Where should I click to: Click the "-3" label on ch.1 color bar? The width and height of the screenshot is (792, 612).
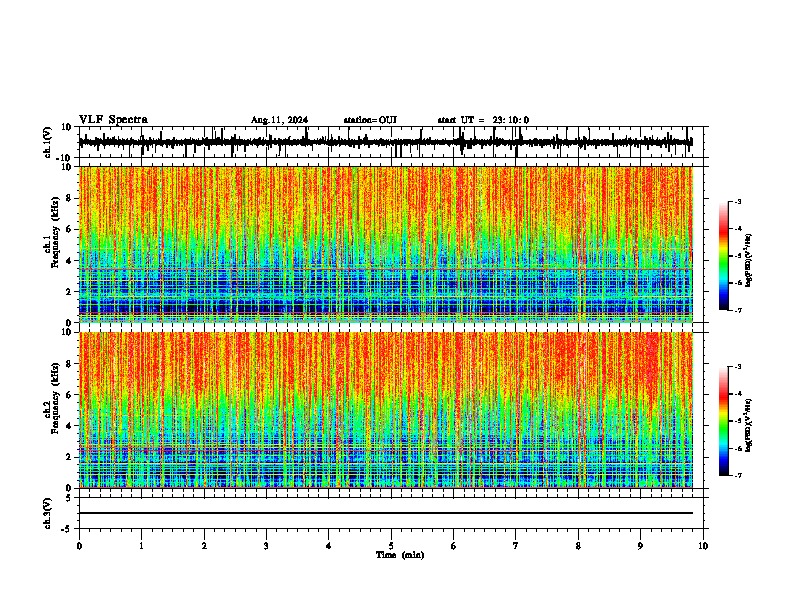pos(737,201)
